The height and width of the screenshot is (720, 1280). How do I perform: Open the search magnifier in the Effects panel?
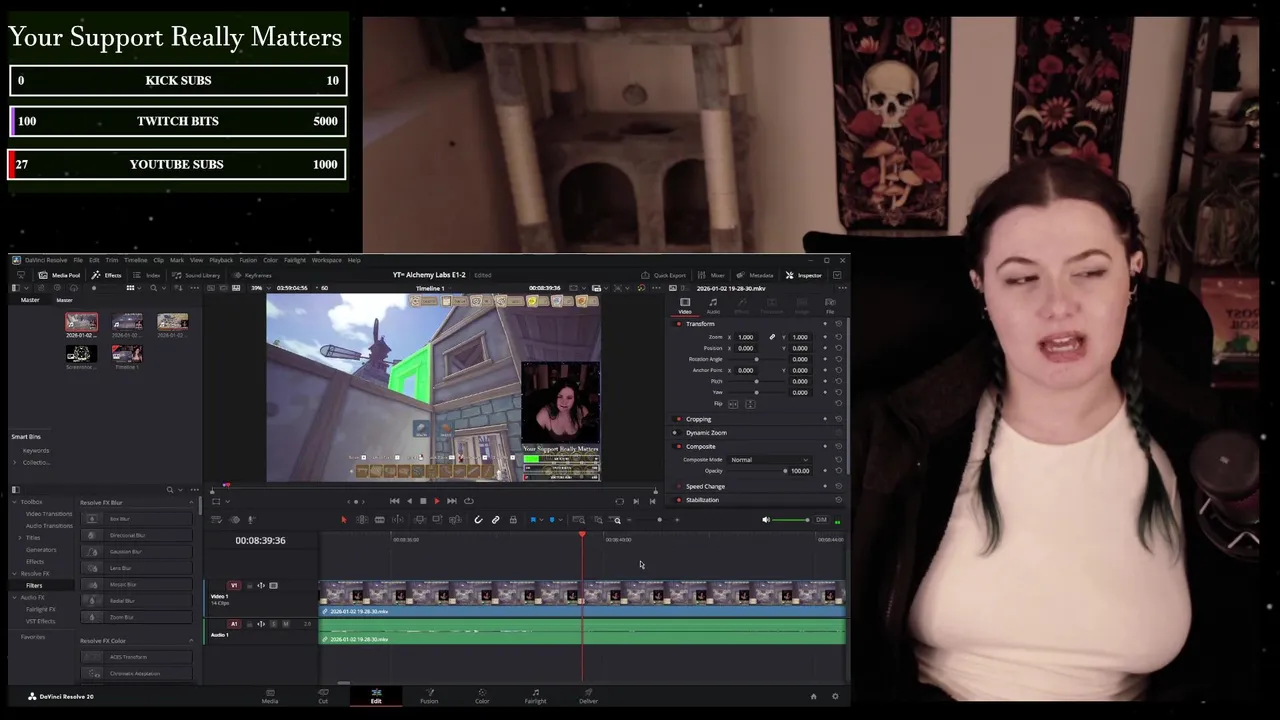point(169,490)
